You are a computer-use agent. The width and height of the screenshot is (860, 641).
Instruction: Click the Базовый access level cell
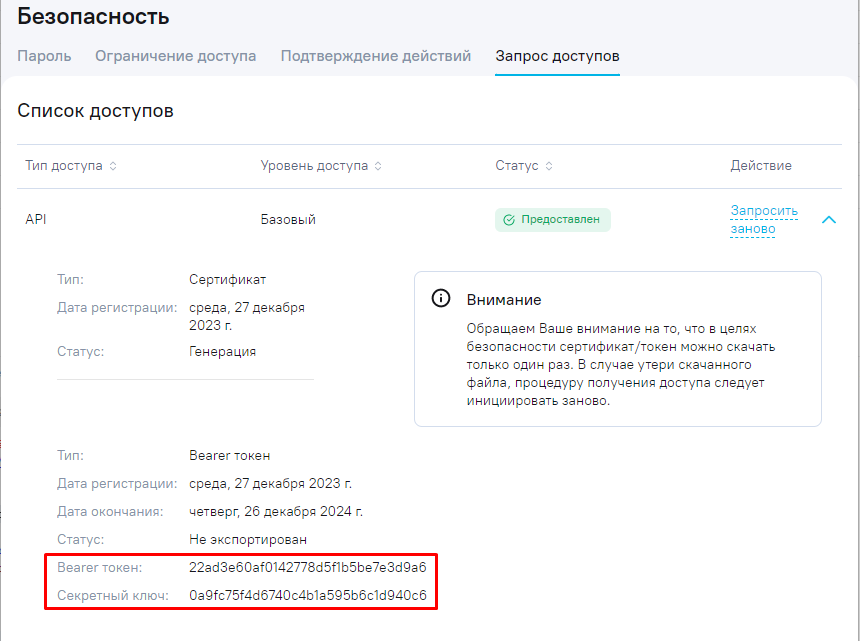(x=288, y=219)
